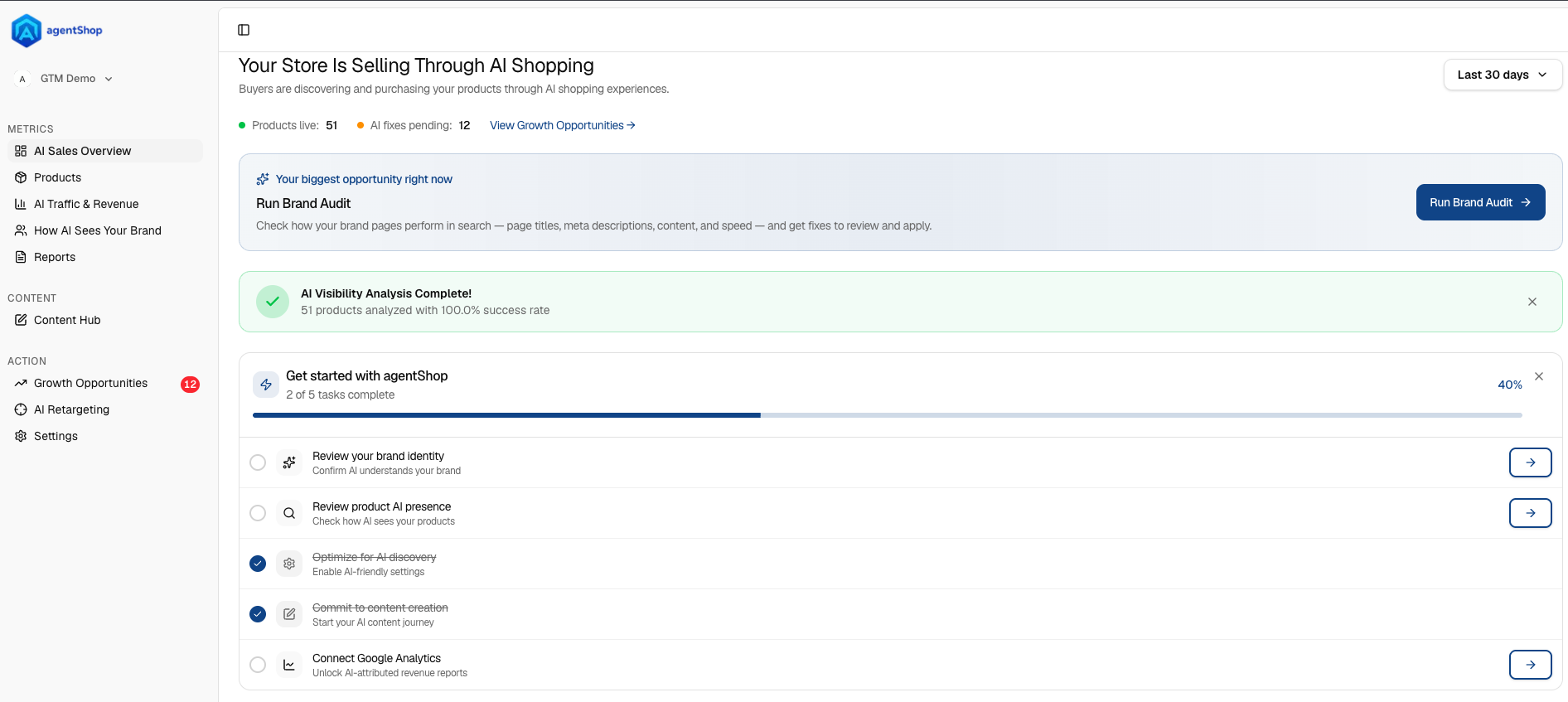
Task: Click the chart icon for Google Analytics task
Action: 289,665
